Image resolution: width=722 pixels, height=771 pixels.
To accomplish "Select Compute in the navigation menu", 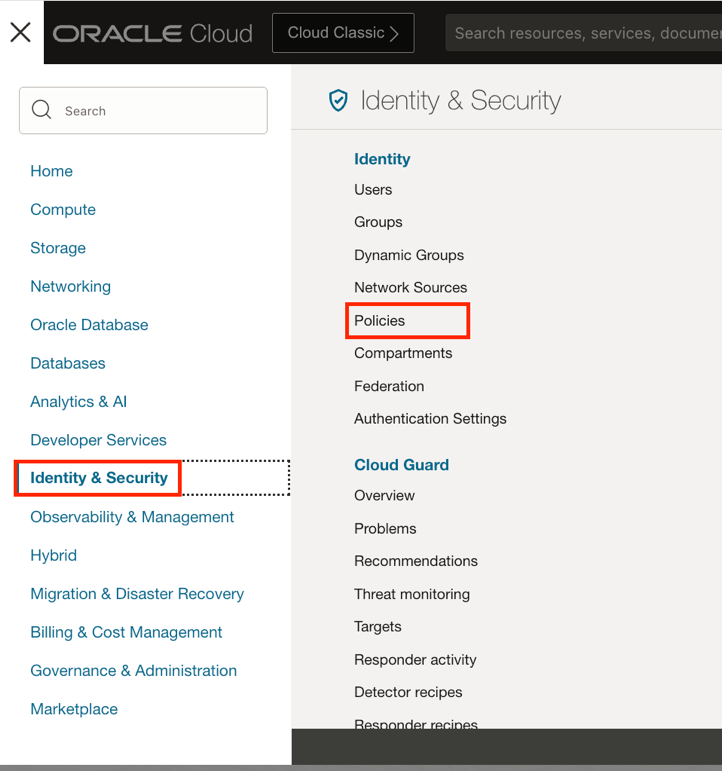I will (63, 210).
